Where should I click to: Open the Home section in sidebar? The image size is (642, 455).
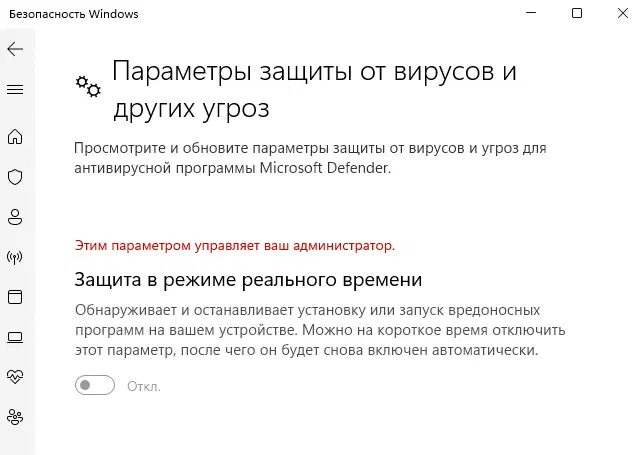[15, 137]
